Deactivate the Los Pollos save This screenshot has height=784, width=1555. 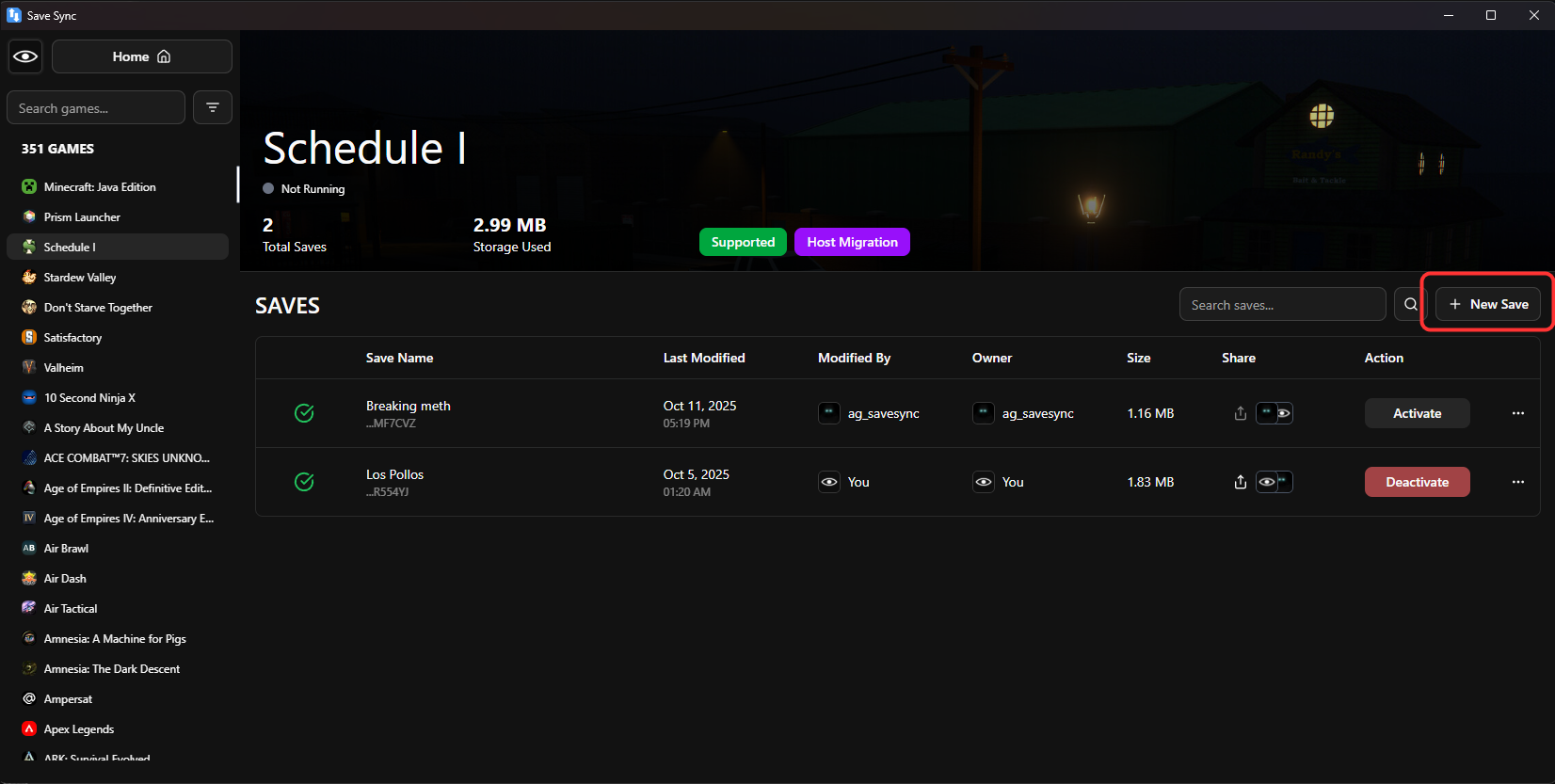pos(1417,482)
